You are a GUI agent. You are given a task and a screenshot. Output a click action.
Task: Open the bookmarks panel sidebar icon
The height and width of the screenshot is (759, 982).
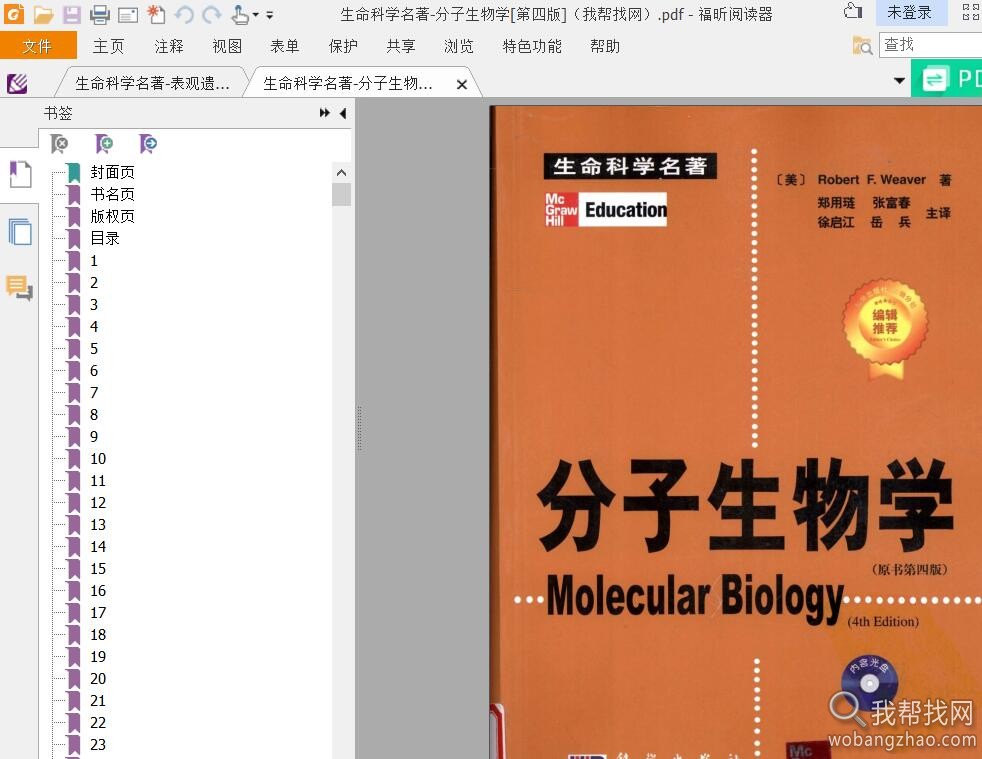[20, 174]
